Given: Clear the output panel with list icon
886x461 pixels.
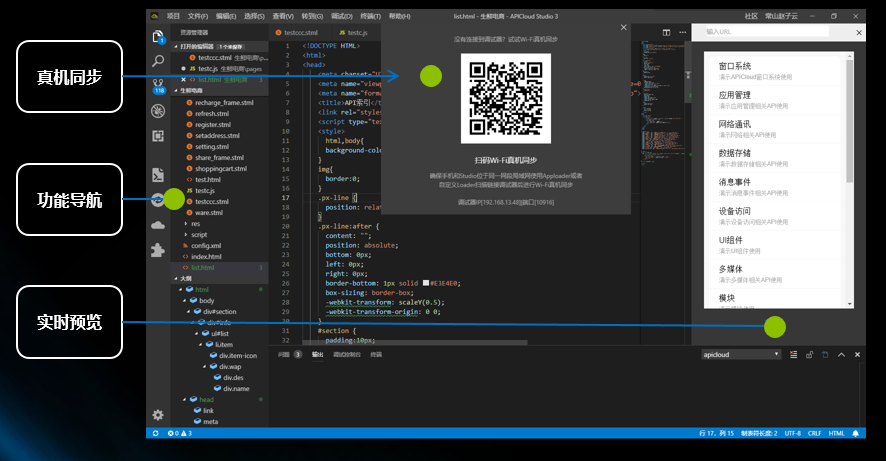Looking at the screenshot, I should 793,354.
